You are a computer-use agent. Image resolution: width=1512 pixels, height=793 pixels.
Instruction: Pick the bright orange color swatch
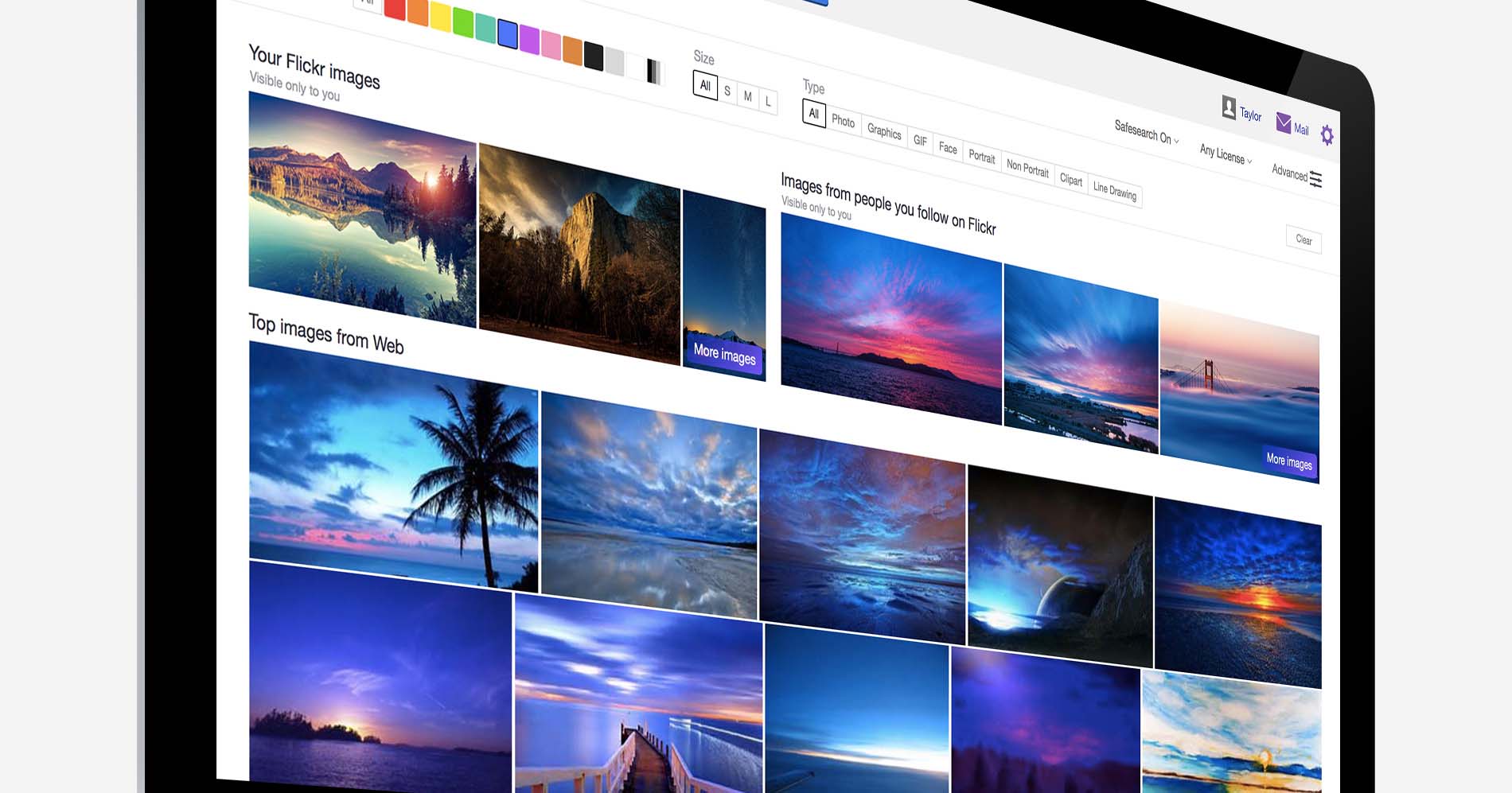(418, 13)
